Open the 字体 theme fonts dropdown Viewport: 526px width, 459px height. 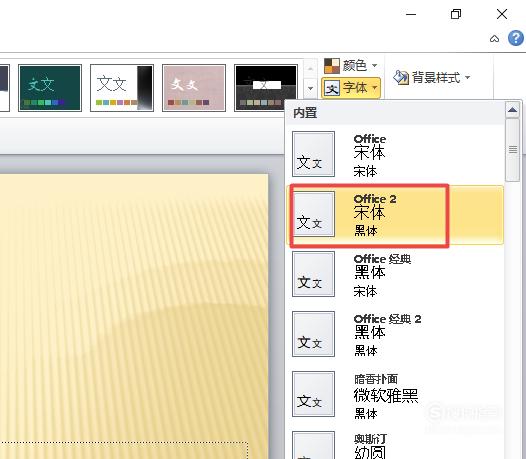tap(351, 88)
